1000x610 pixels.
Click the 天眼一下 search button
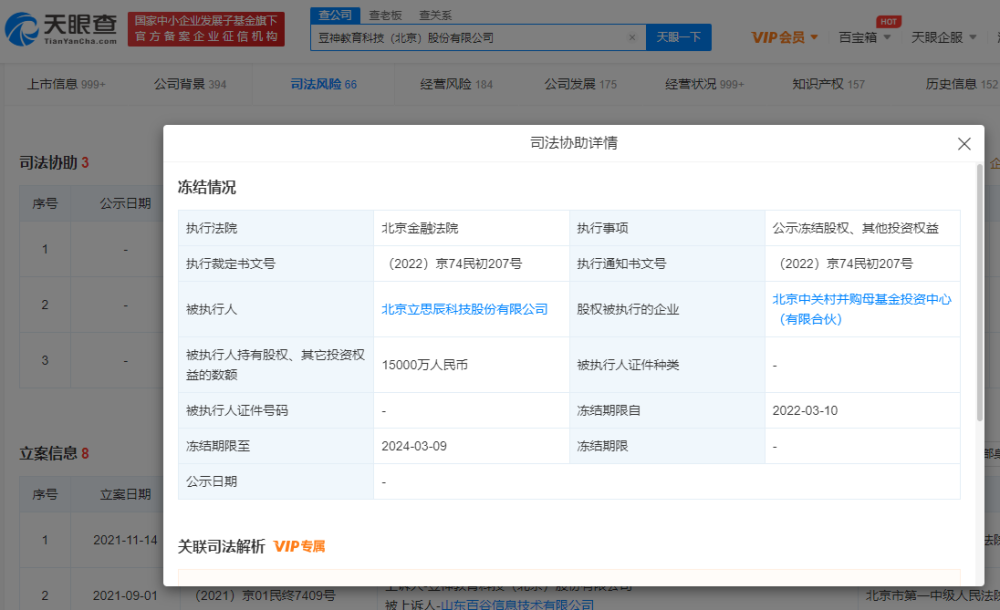click(x=679, y=38)
